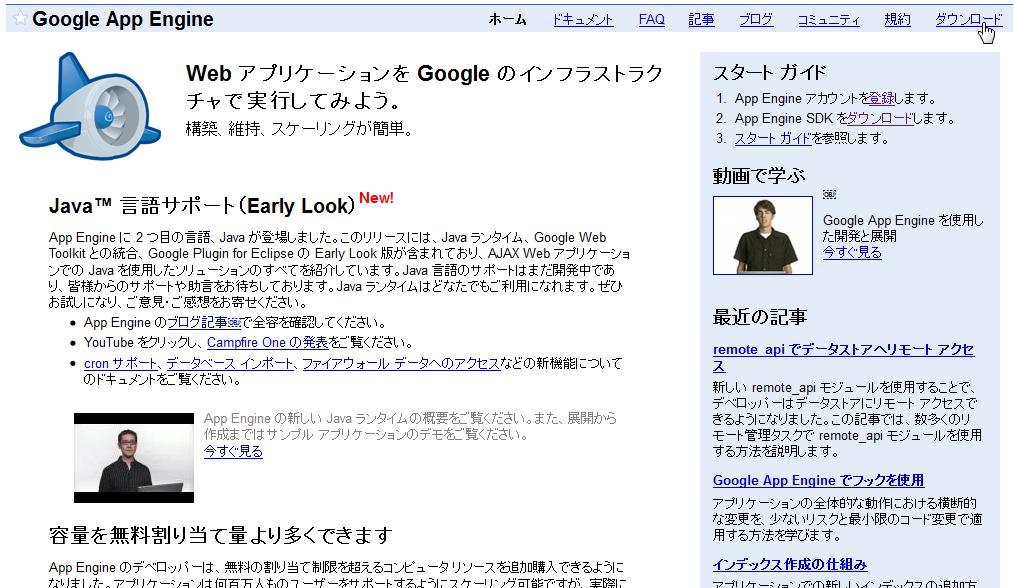This screenshot has width=1015, height=588.
Task: Click the sidebar video thumbnail of the presenter
Action: 763,236
